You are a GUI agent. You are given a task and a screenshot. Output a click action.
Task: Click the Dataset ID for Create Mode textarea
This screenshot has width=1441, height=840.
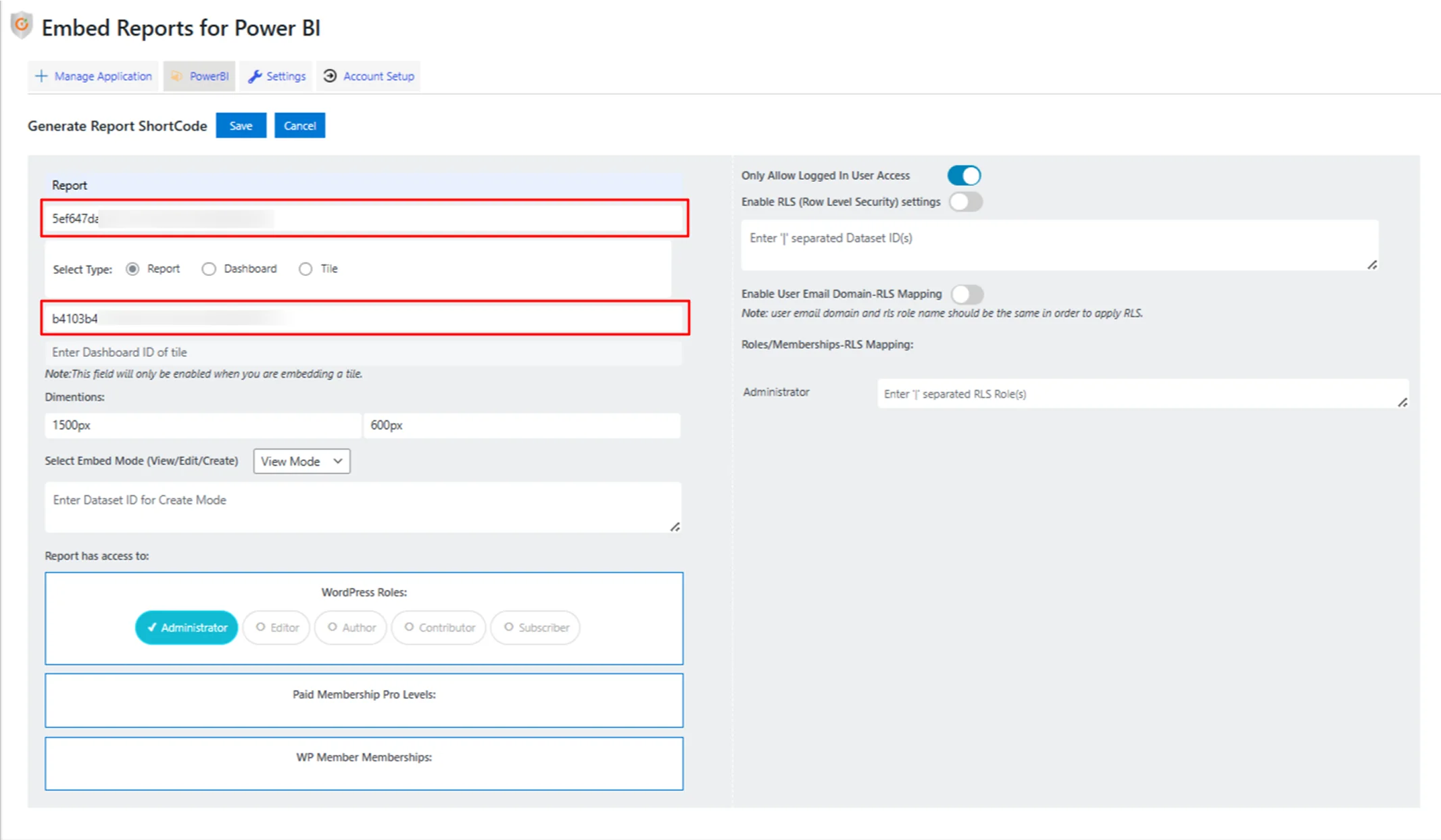364,507
